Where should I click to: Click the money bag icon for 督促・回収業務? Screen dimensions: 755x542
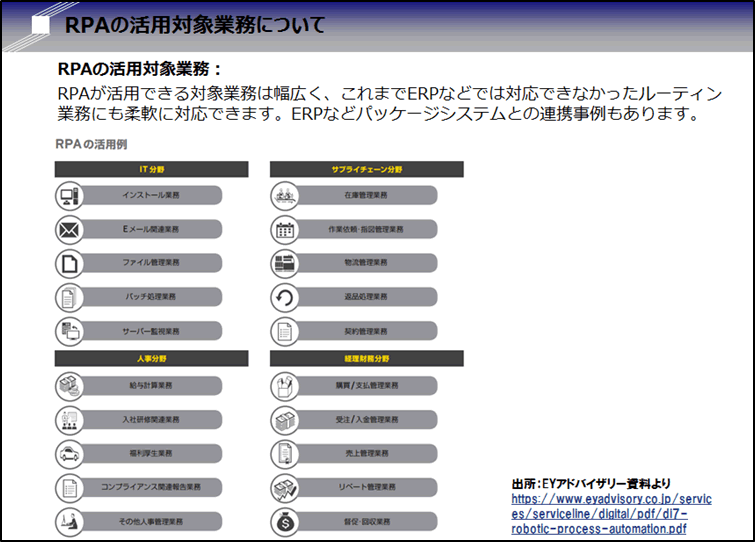click(x=285, y=521)
